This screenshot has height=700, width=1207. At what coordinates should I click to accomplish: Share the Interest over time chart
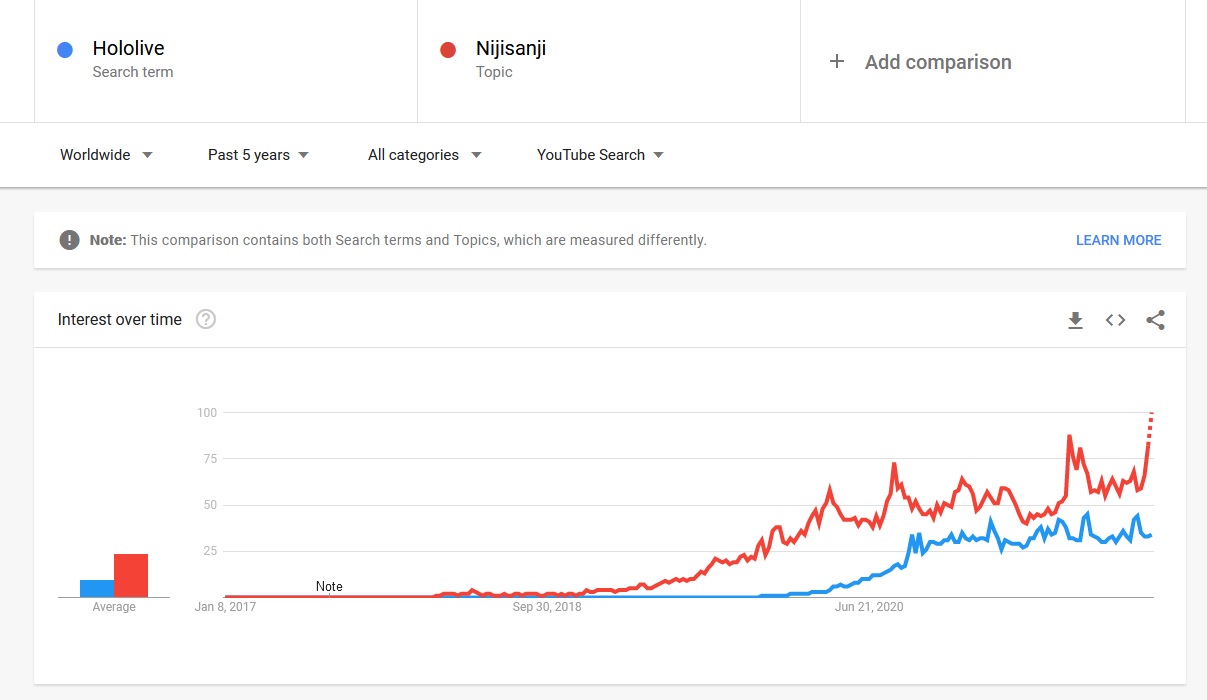click(x=1155, y=320)
